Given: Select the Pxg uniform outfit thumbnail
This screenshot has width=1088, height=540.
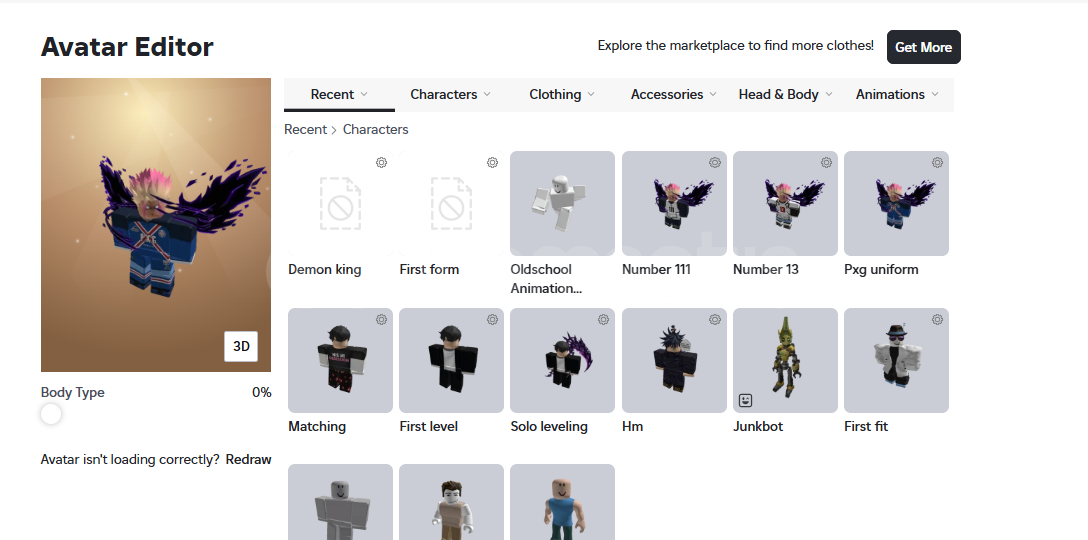Looking at the screenshot, I should point(896,203).
